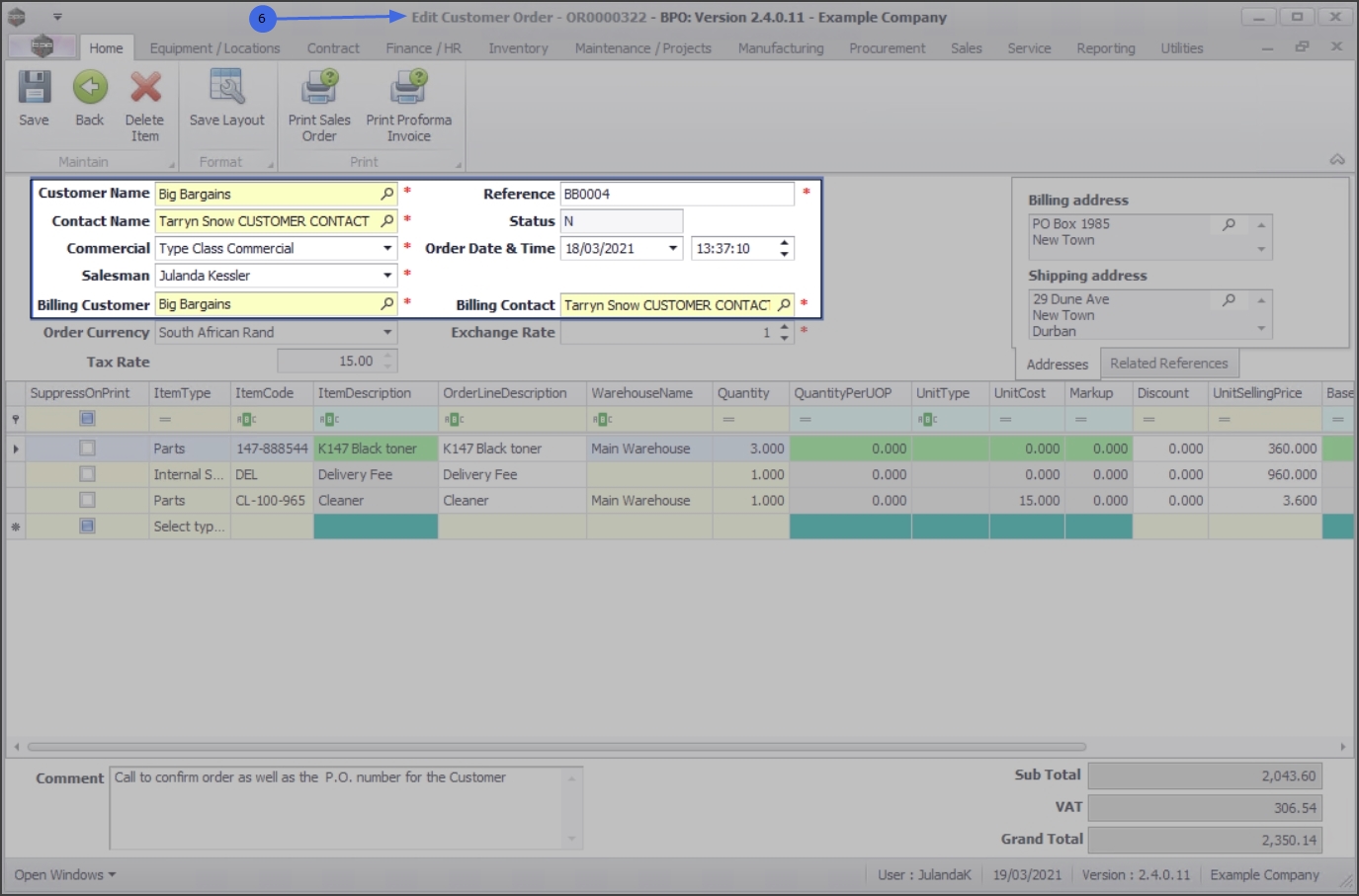The height and width of the screenshot is (896, 1359).
Task: Open Billing Contact lookup magnifier
Action: tap(784, 305)
